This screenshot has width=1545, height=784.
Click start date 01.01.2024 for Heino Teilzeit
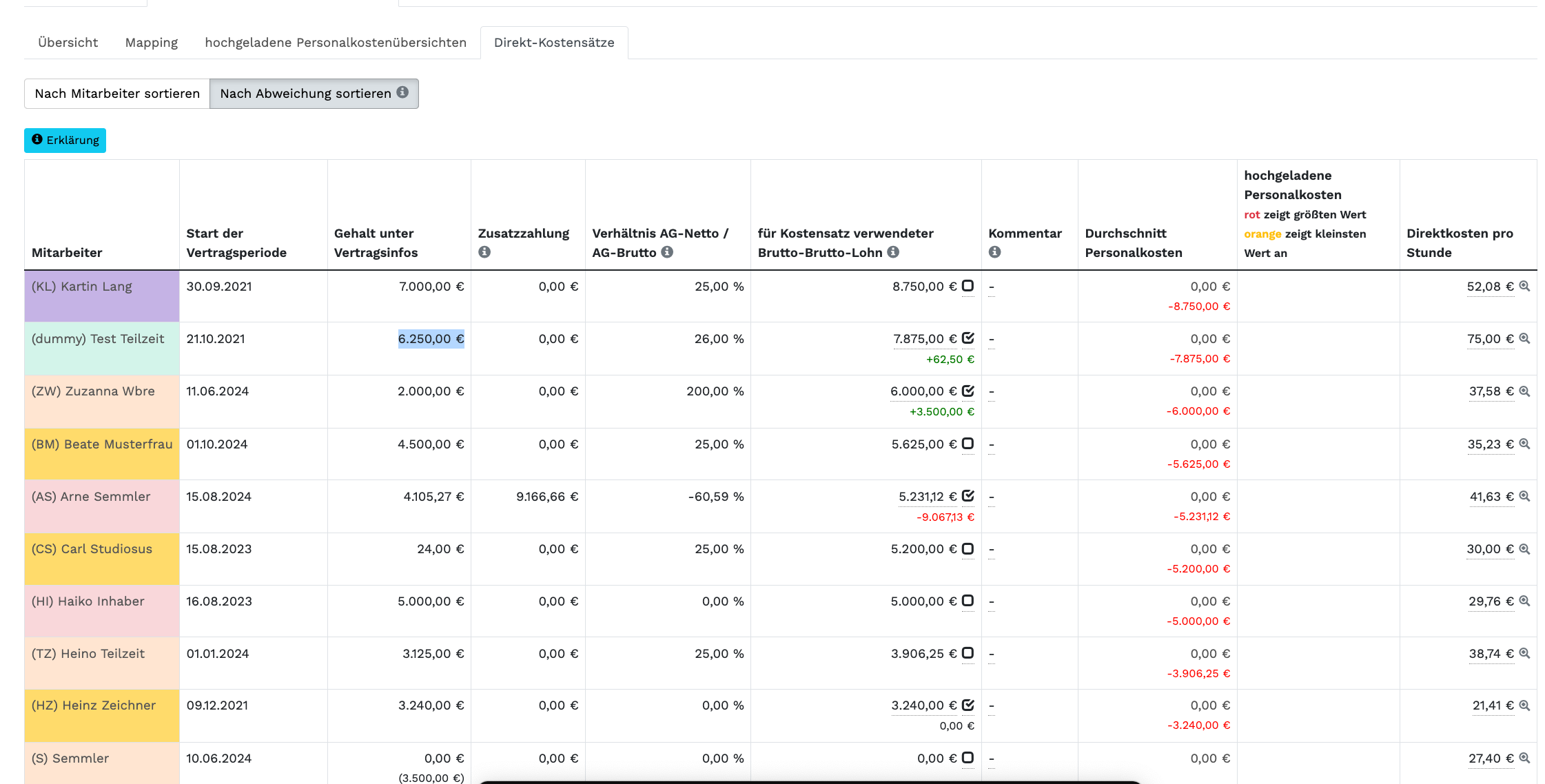coord(218,654)
